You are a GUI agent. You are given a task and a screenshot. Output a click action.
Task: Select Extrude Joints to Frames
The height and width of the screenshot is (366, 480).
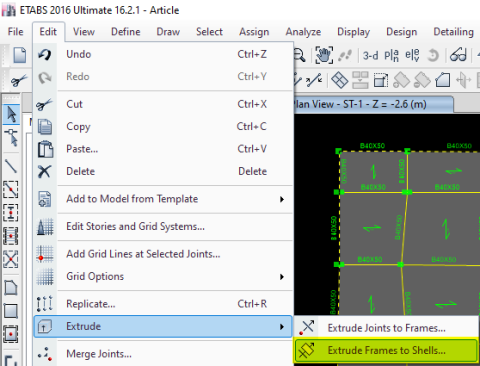(x=386, y=328)
